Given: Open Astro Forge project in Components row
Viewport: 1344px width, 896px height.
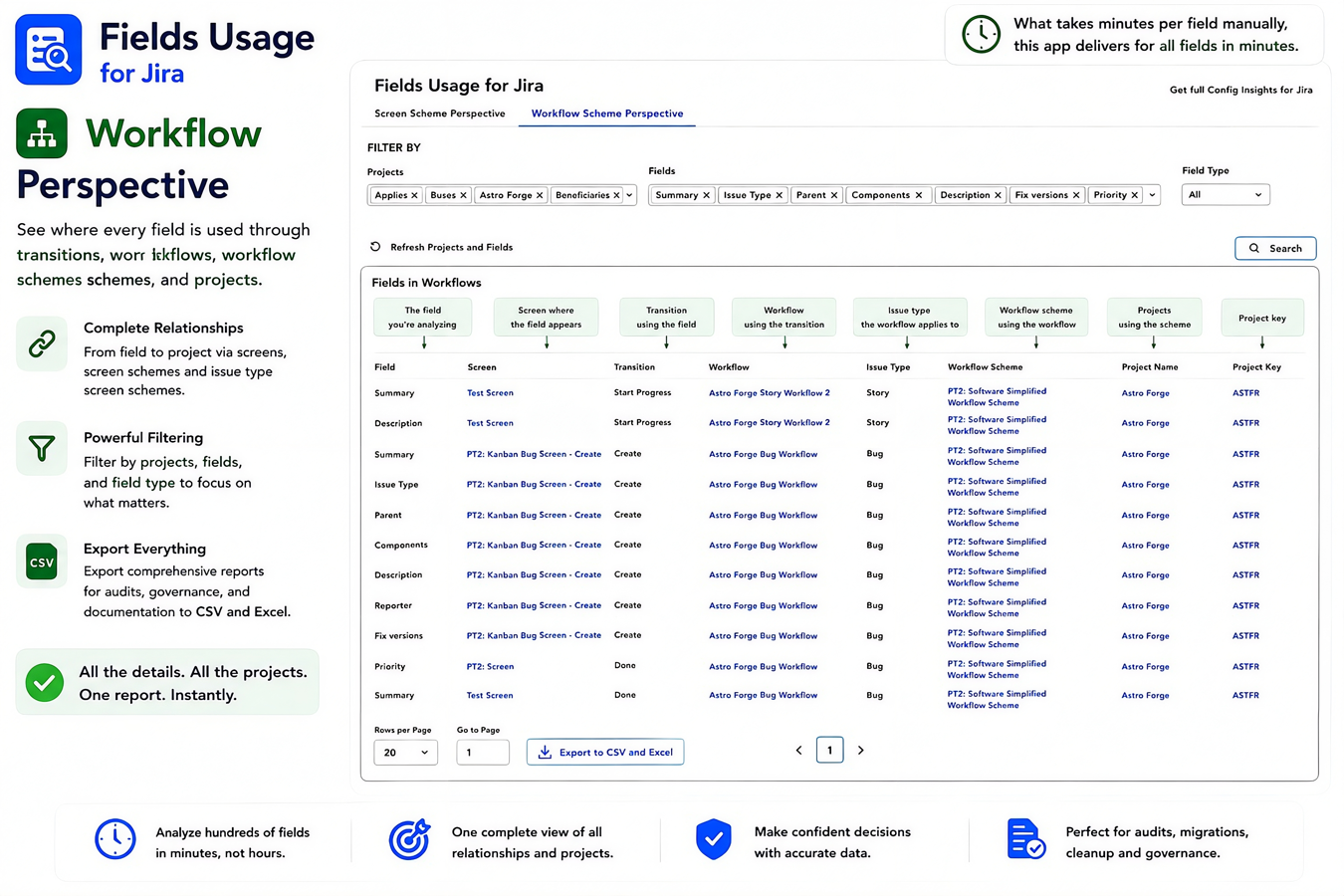Looking at the screenshot, I should point(1145,546).
